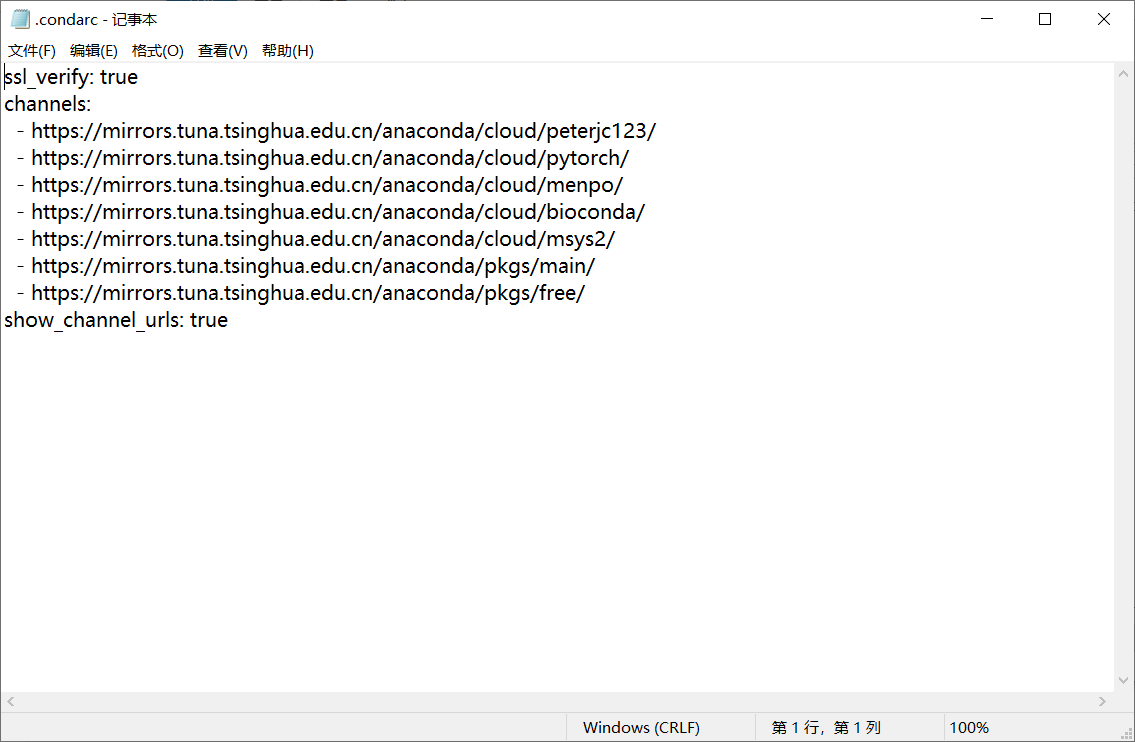Click the window resize grip in corner

coord(1126,734)
